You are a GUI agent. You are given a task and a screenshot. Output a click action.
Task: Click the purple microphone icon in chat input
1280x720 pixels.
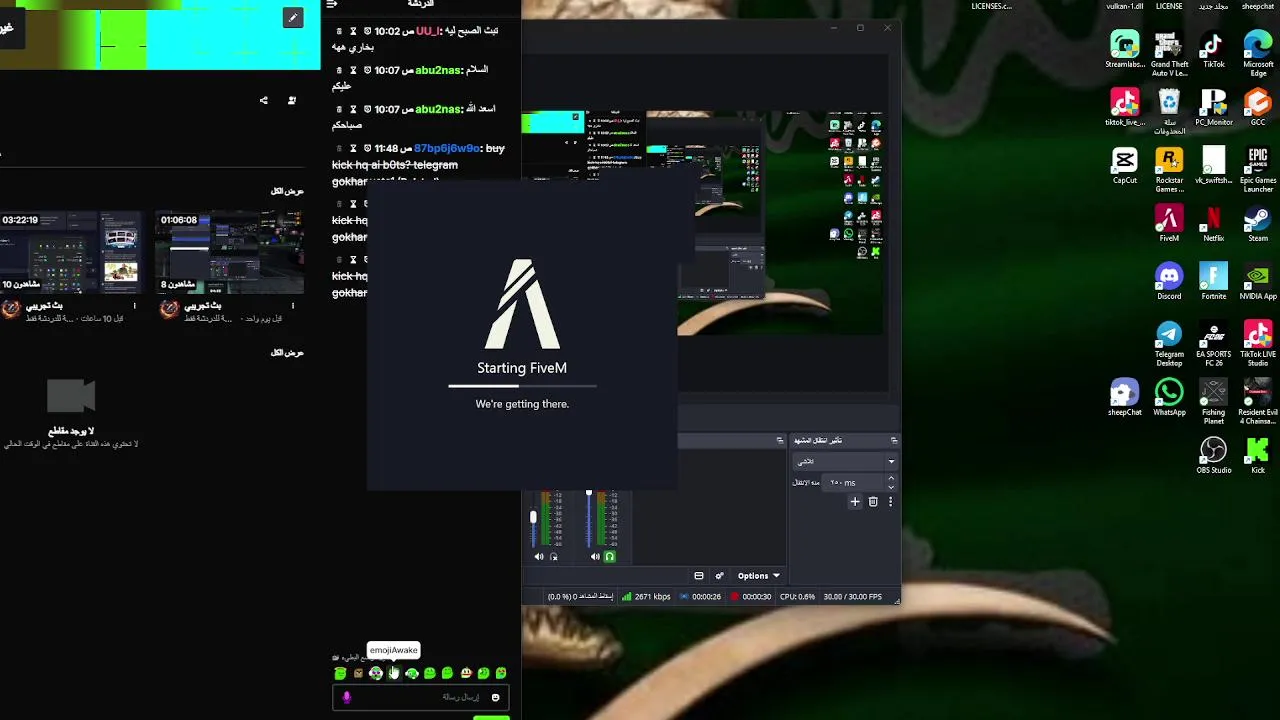(347, 697)
